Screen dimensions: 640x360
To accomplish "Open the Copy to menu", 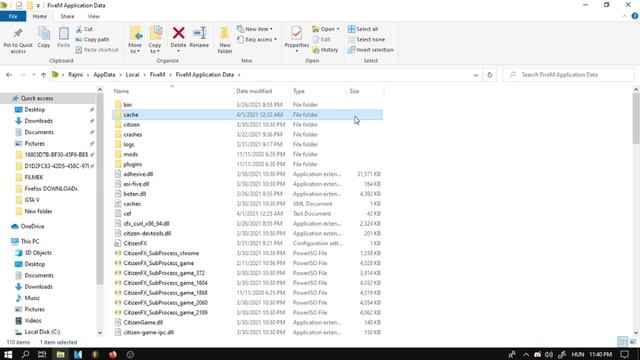I will [x=155, y=40].
